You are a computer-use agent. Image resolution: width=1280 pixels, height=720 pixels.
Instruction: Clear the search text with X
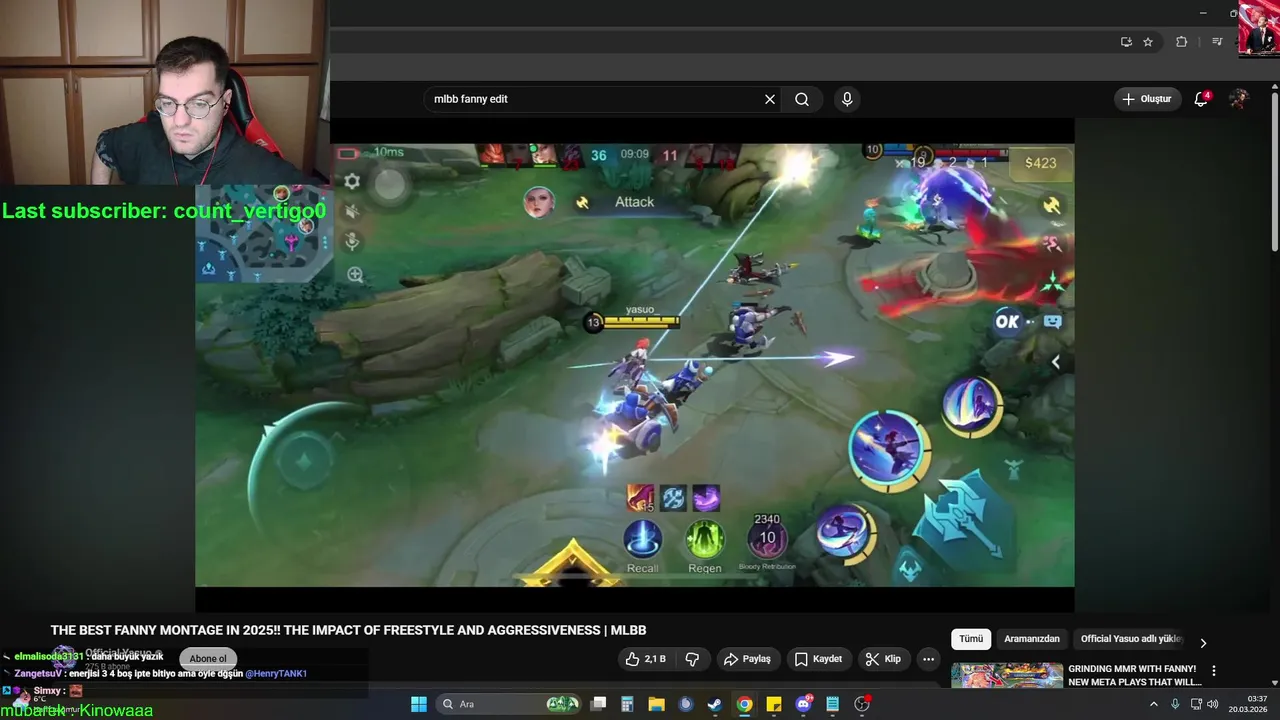point(770,99)
